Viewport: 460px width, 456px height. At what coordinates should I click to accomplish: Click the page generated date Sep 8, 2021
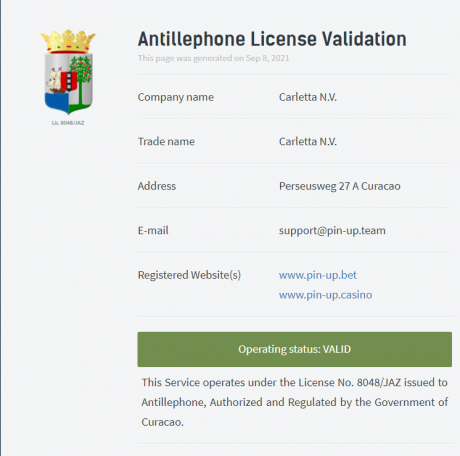(267, 58)
